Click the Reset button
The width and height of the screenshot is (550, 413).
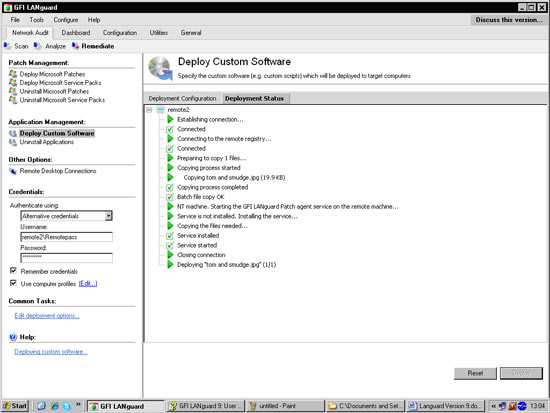(x=475, y=373)
